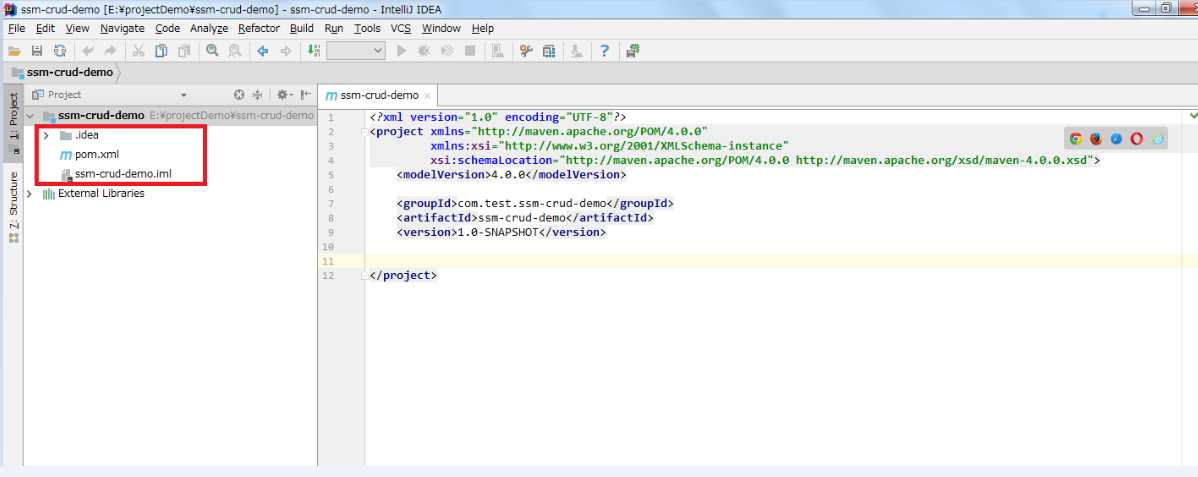The width and height of the screenshot is (1198, 477).
Task: Click the Paste toolbar icon
Action: coord(184,51)
